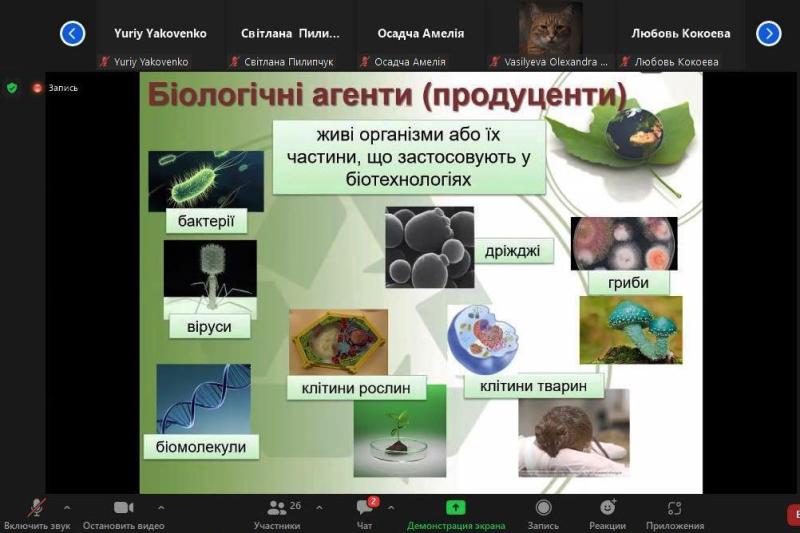Open the green encryption shield info
Viewport: 800px width, 533px height.
(x=12, y=88)
